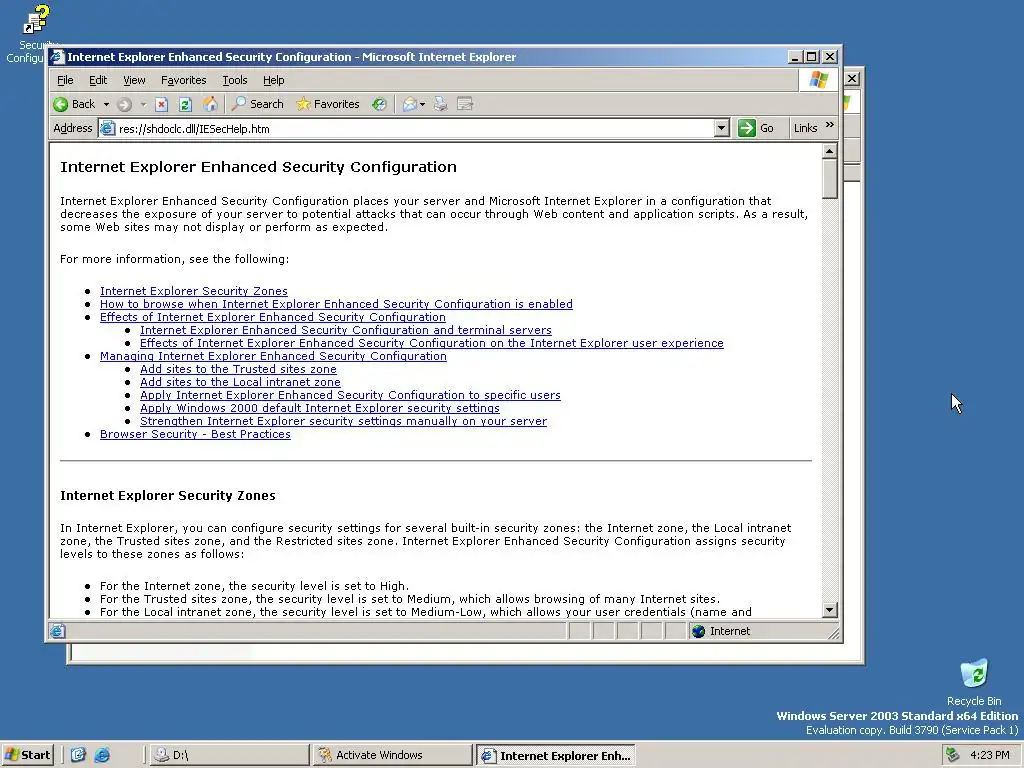
Task: Click the system tray security icon
Action: 953,755
